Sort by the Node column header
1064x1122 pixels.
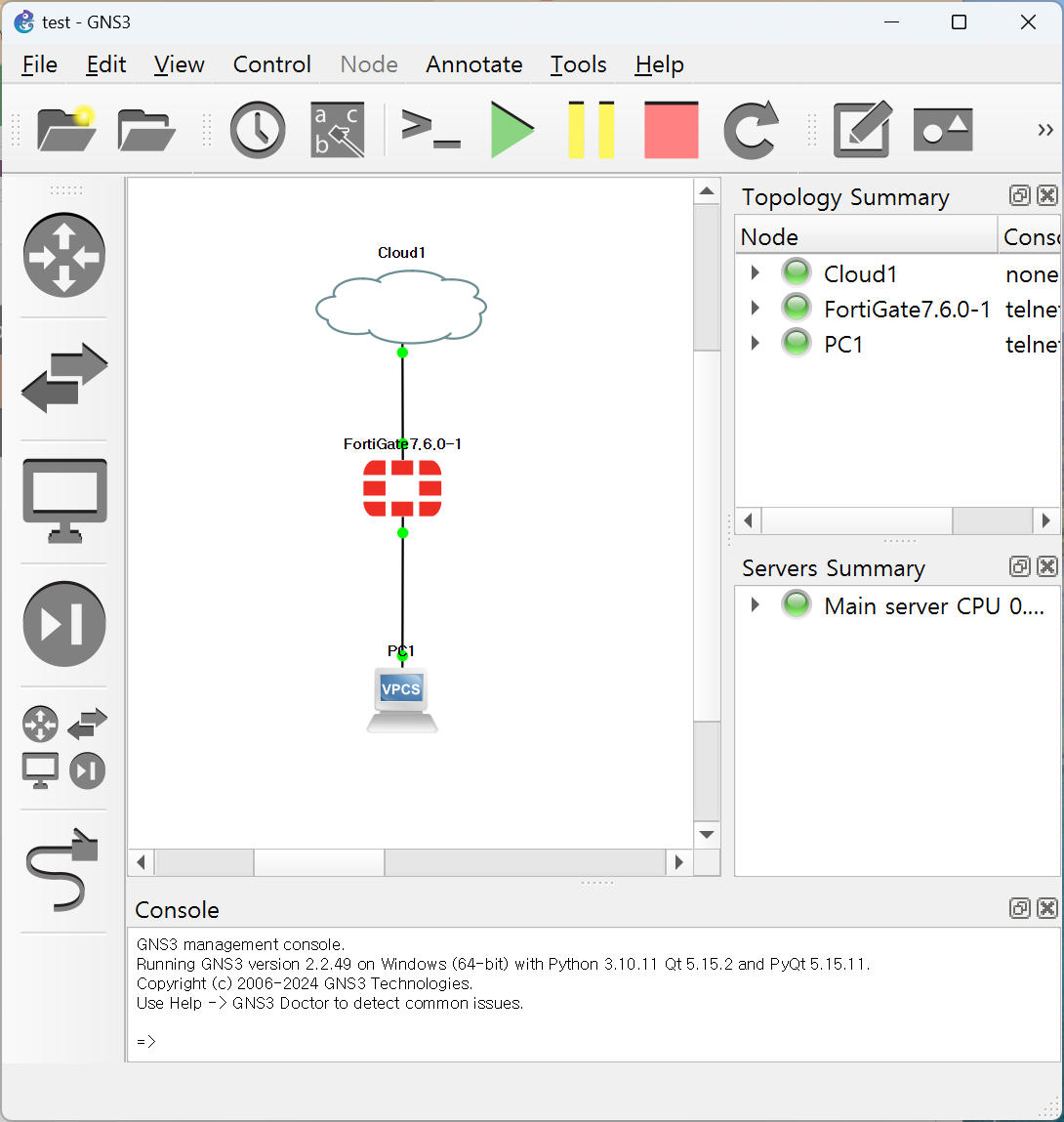click(867, 236)
